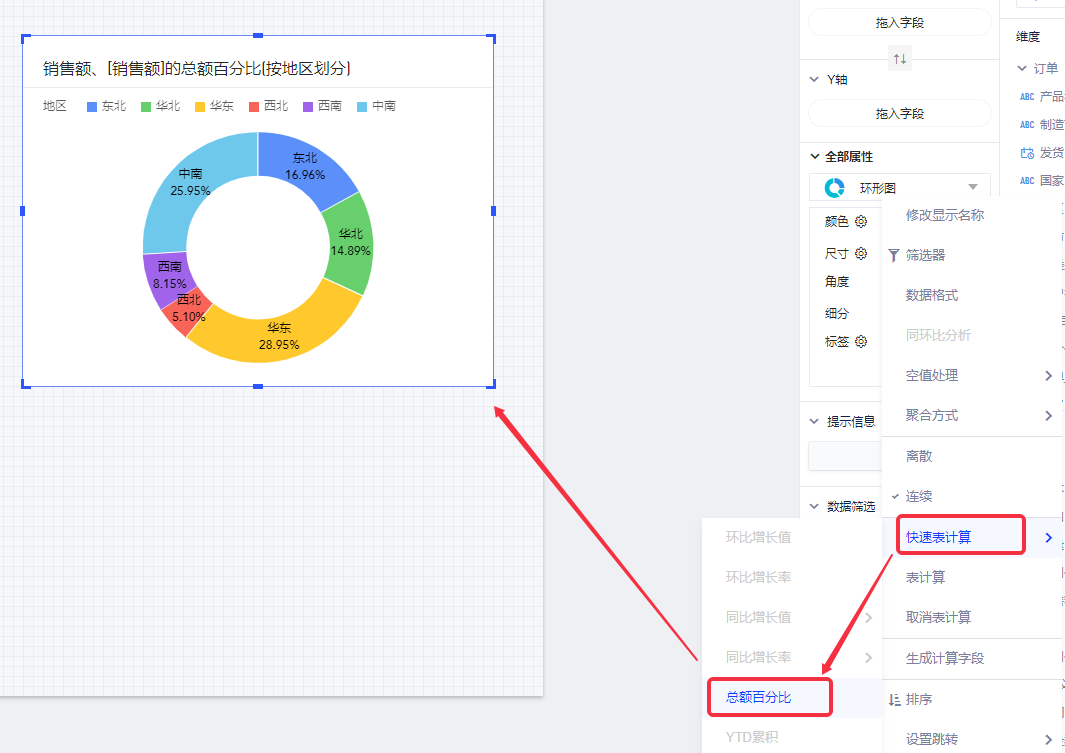Viewport: 1065px width, 753px height.
Task: Open the 标签 gear settings
Action: 861,342
